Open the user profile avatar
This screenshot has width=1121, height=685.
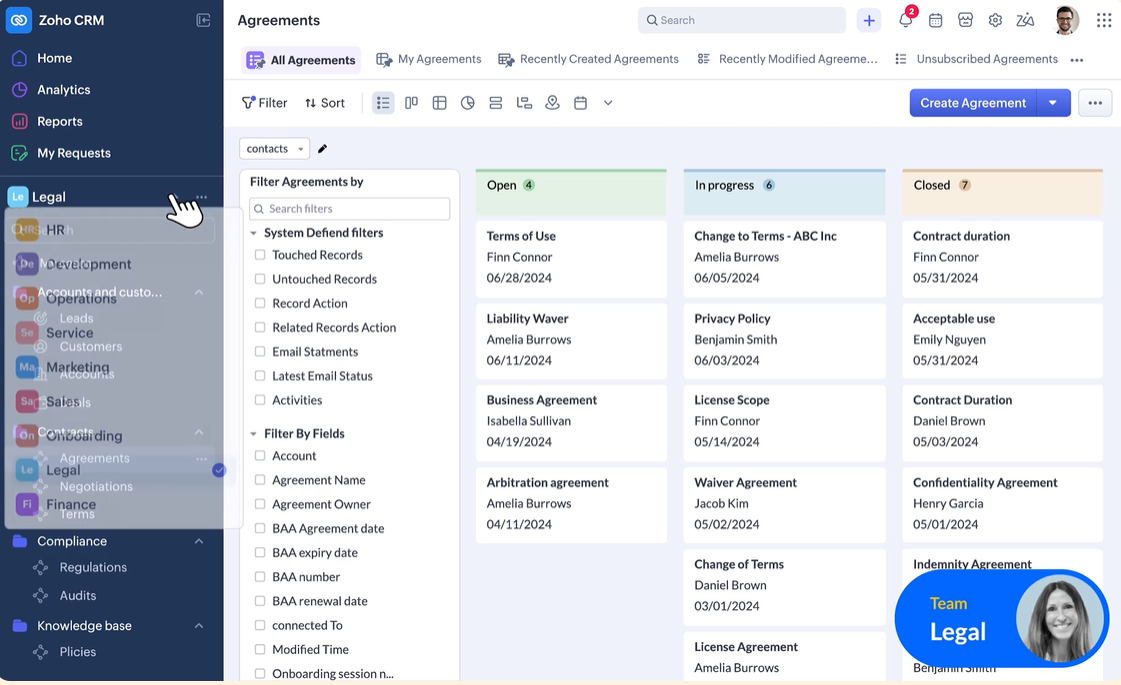coord(1066,20)
